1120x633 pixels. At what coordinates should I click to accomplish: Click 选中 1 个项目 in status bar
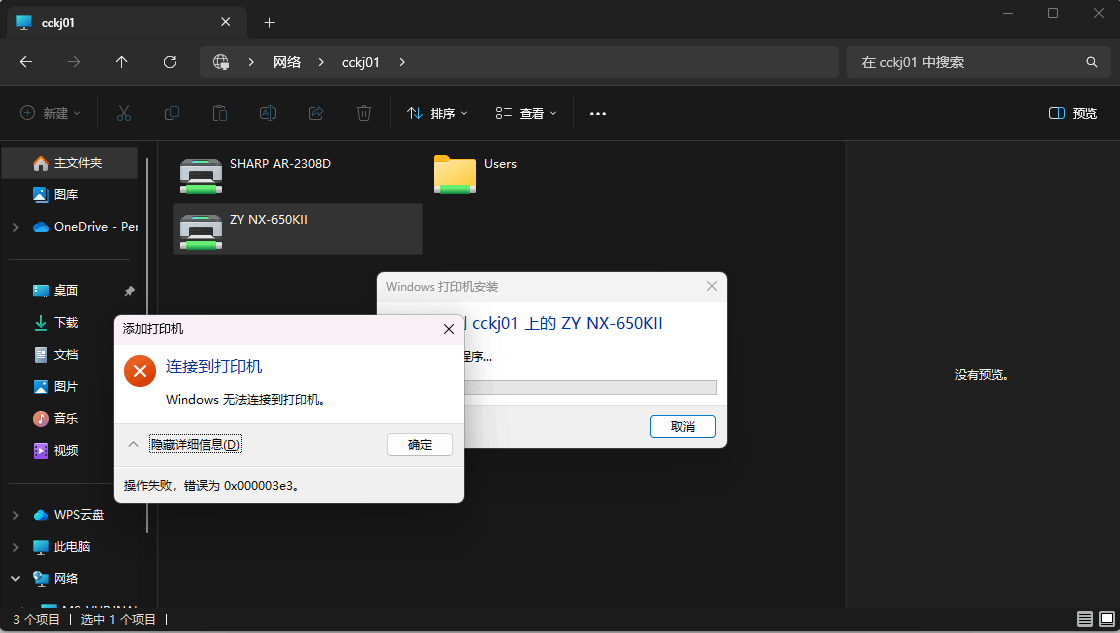point(118,619)
